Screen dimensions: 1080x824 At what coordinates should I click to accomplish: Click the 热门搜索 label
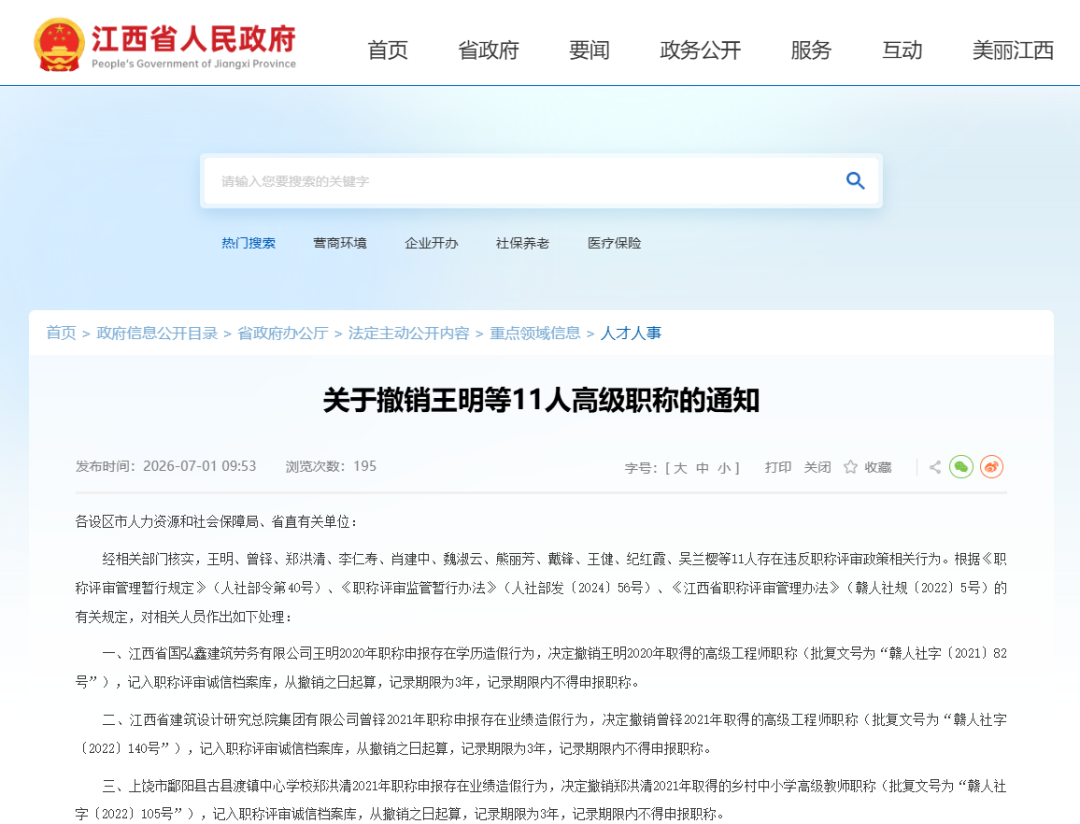click(x=249, y=243)
